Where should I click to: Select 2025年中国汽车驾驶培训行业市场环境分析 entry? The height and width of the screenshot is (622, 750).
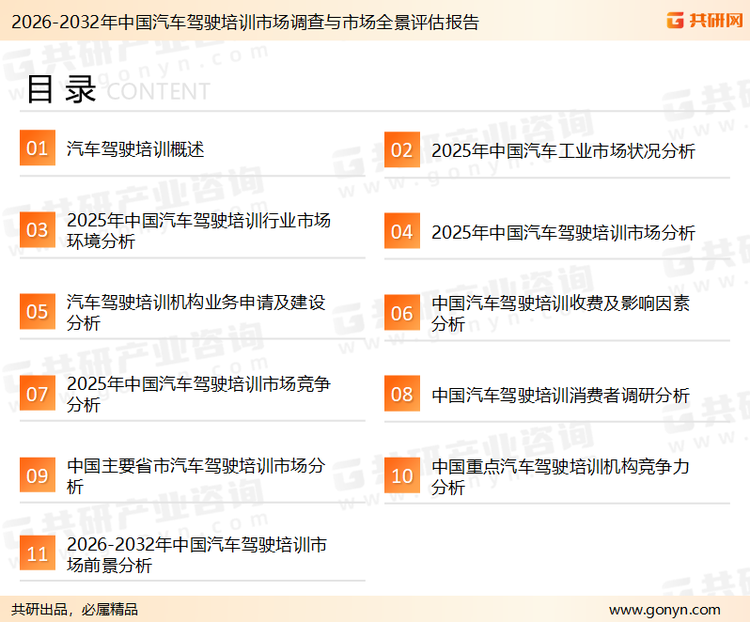pyautogui.click(x=199, y=231)
